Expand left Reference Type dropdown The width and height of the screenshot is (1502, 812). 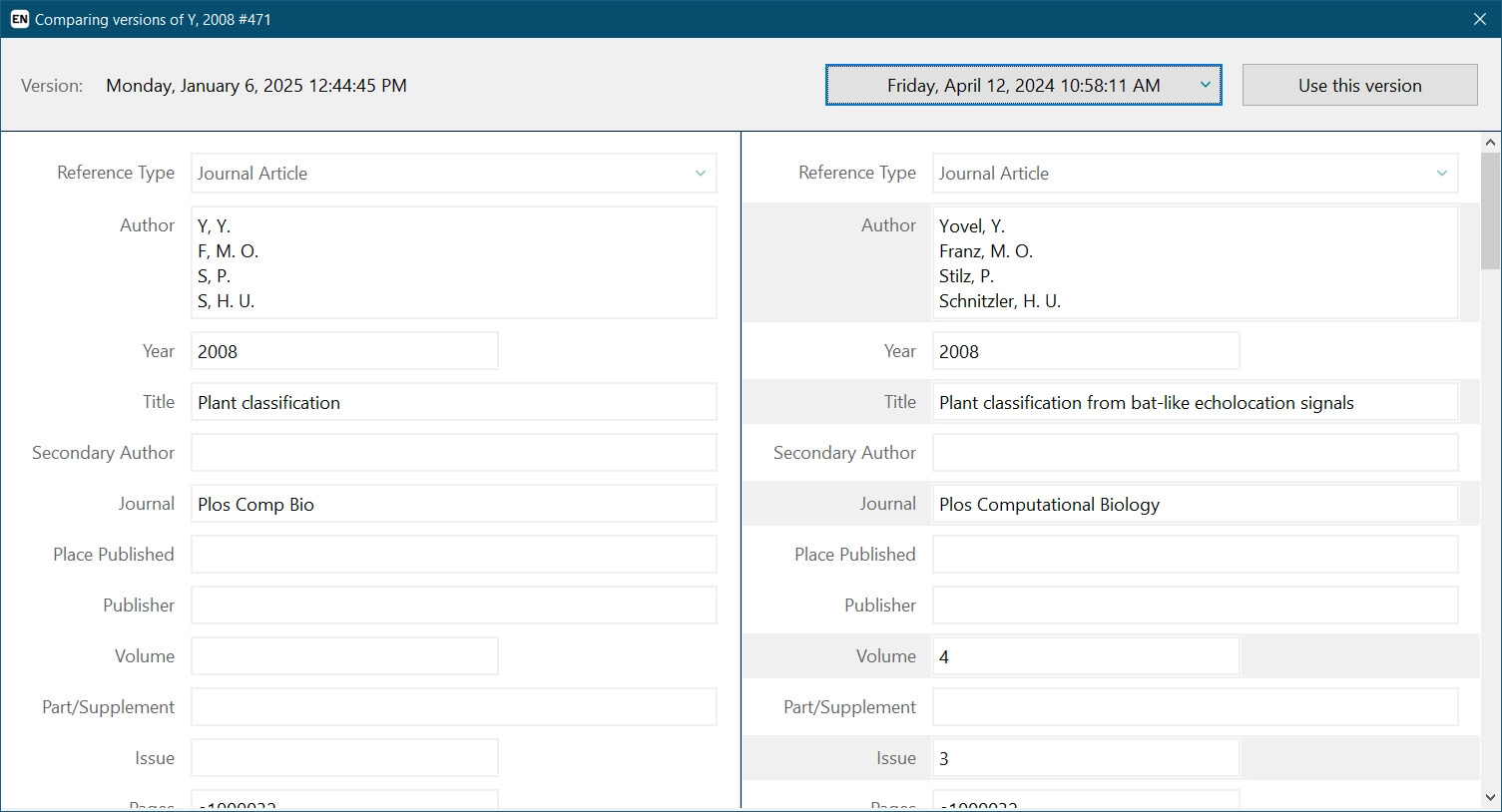454,173
